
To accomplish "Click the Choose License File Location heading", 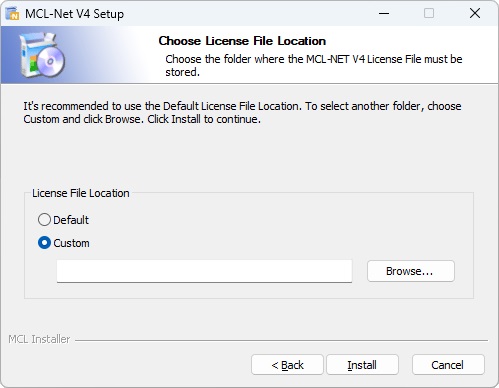I will (242, 41).
